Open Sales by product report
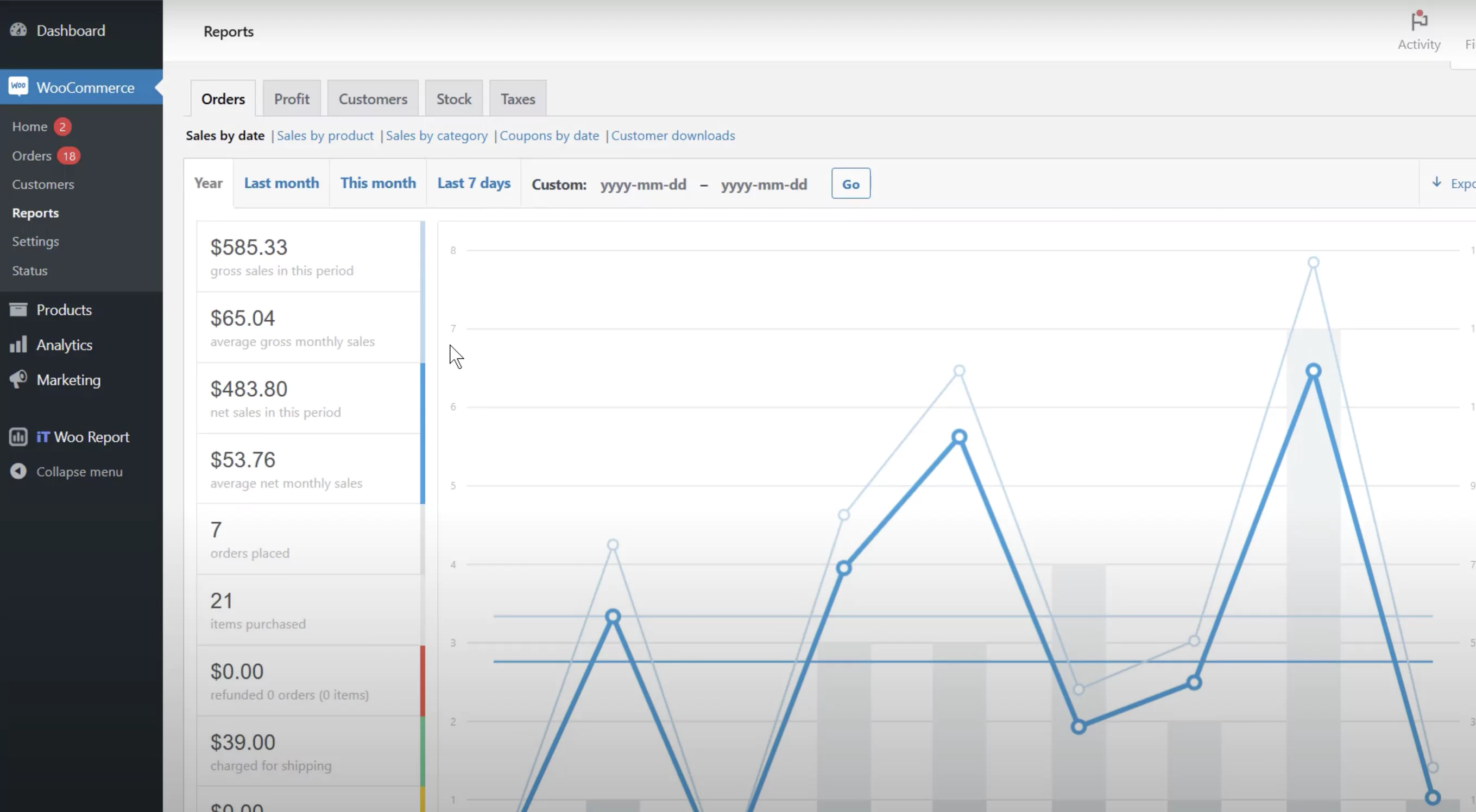This screenshot has width=1476, height=812. pyautogui.click(x=325, y=136)
